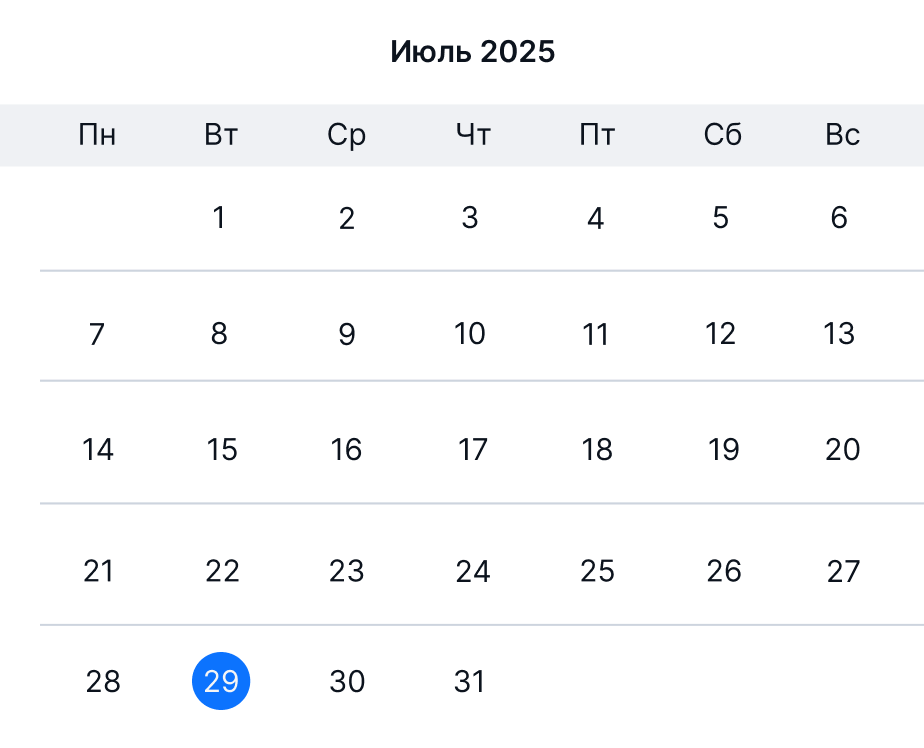Select July 29, highlighted in blue
The image size is (924, 748).
(221, 681)
